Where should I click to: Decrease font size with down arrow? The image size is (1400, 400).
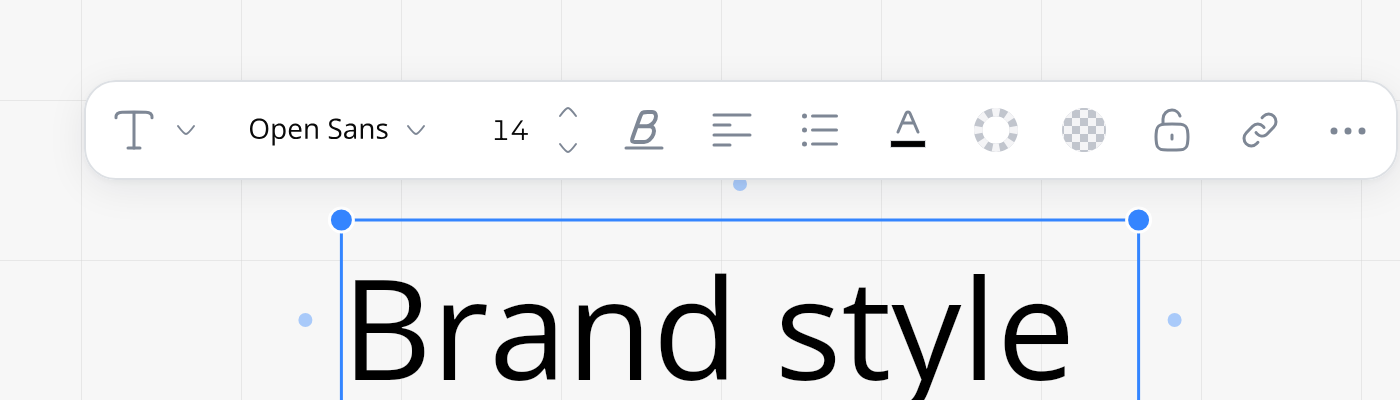coord(568,148)
